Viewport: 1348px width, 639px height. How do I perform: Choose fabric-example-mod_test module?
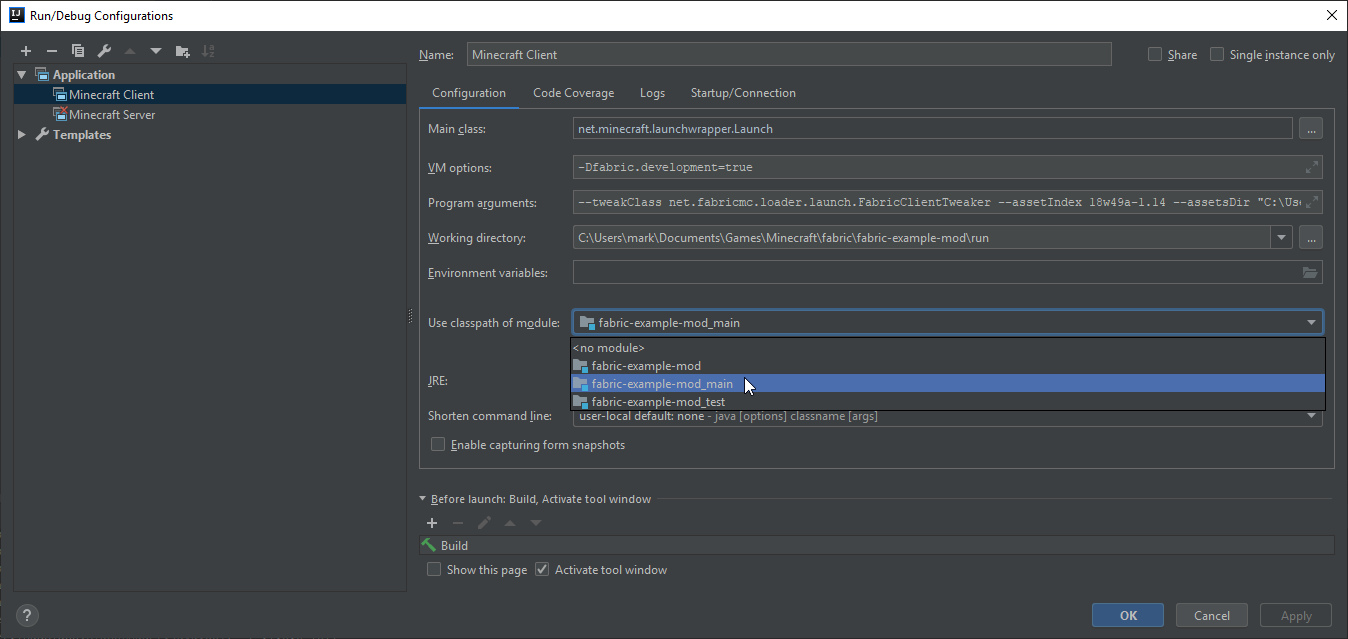point(948,402)
